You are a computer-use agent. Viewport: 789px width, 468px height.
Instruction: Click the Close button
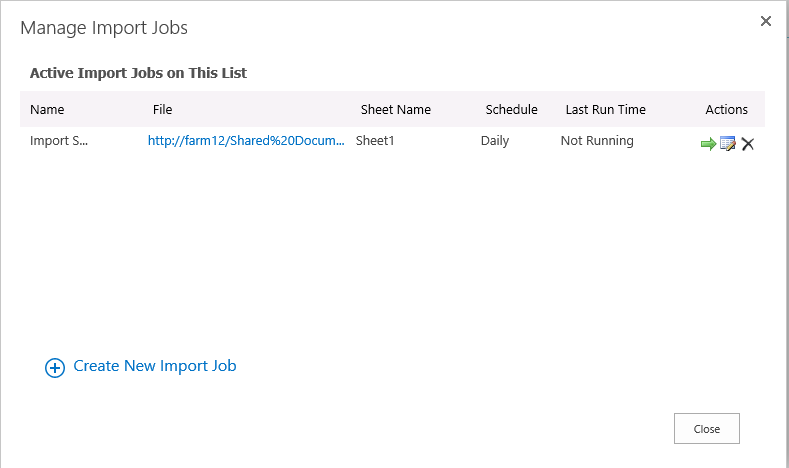(707, 429)
